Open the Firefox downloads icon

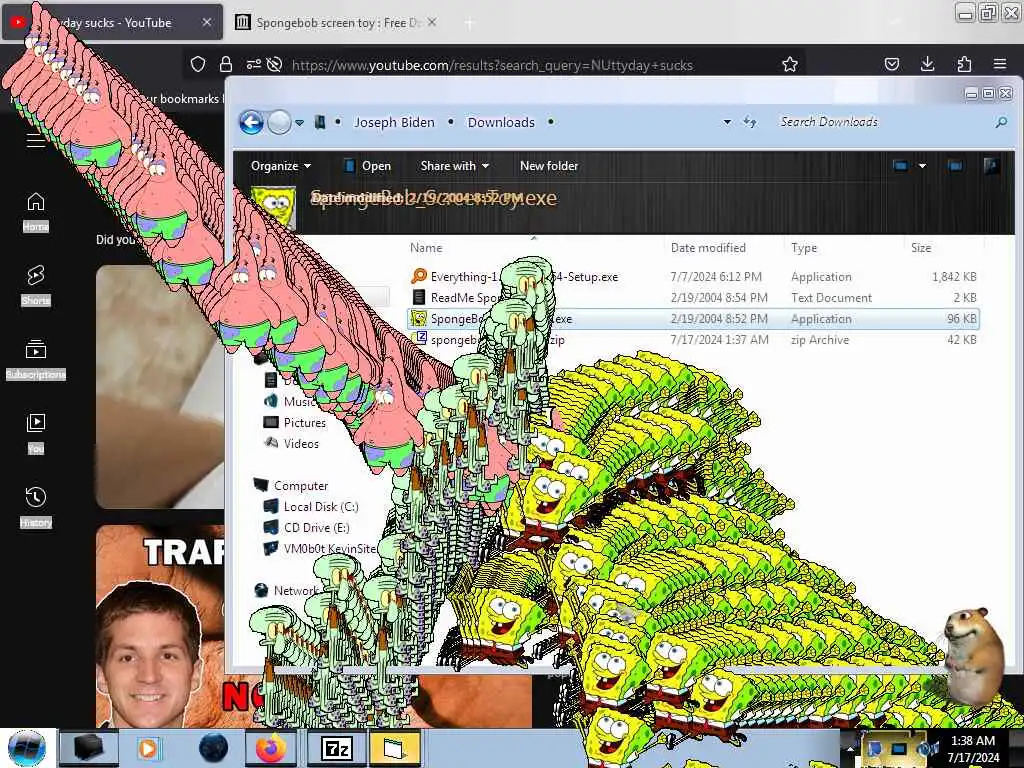(927, 63)
